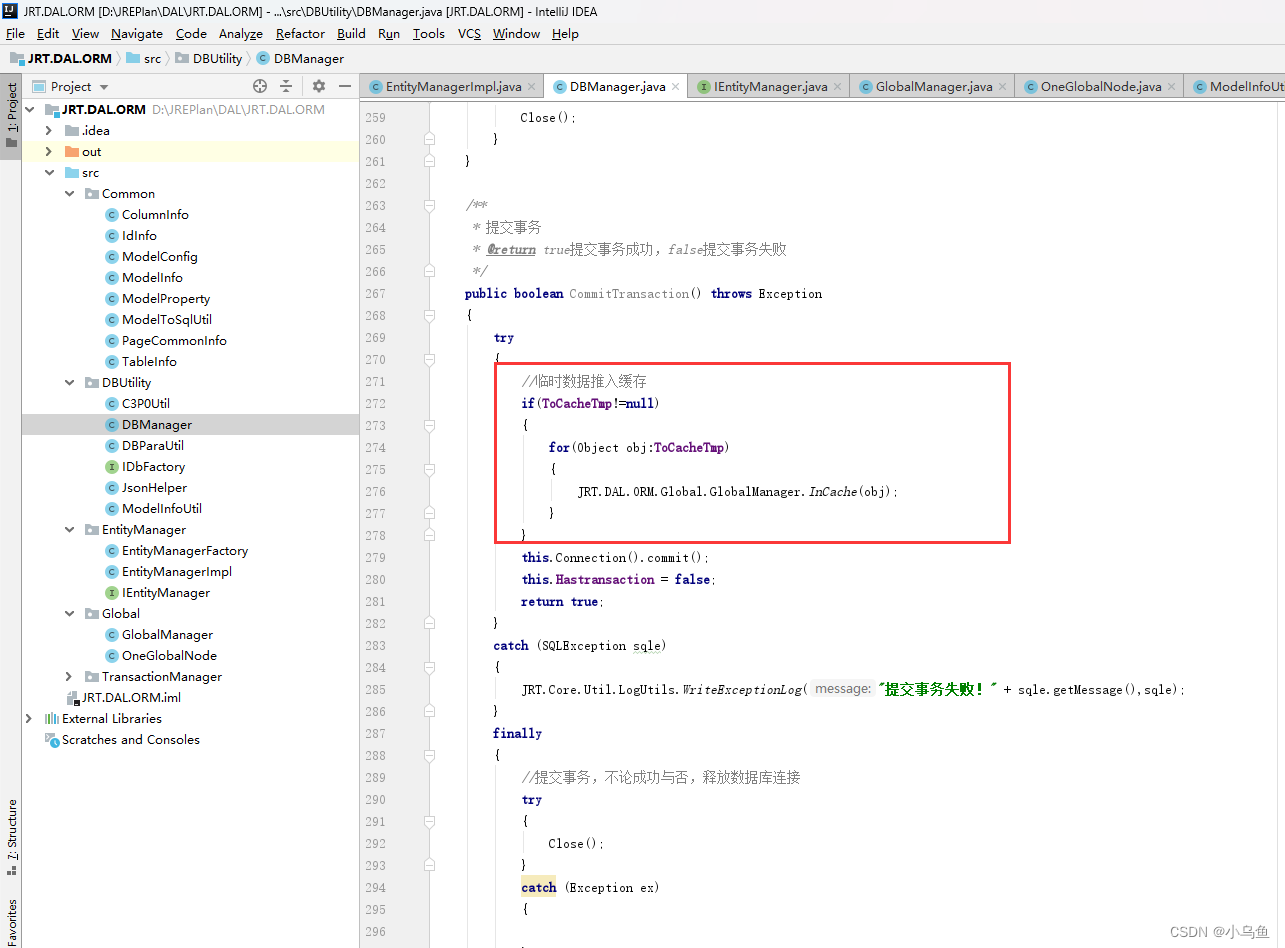This screenshot has height=948, width=1285.
Task: Select IdInfo class in tree
Action: click(139, 235)
